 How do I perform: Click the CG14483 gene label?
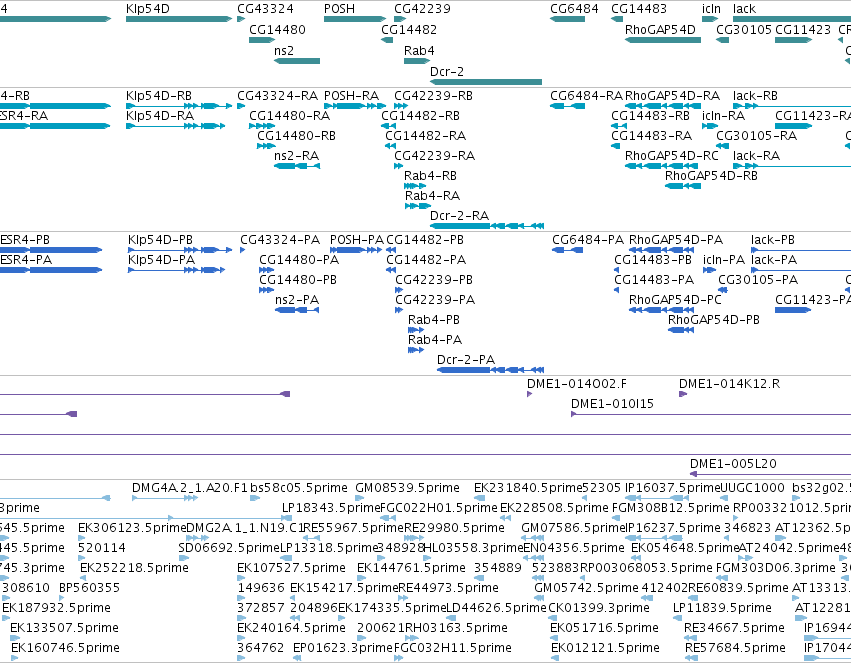(639, 9)
